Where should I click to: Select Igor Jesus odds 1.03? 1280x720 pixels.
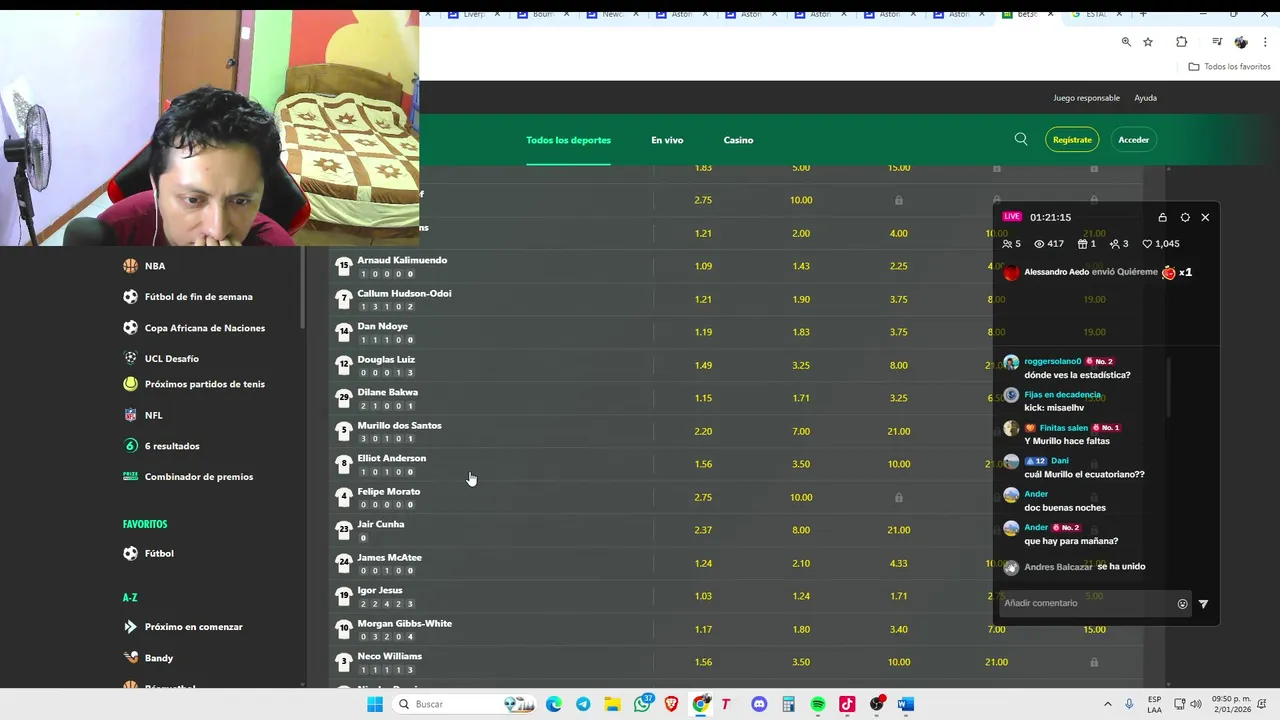[x=703, y=596]
